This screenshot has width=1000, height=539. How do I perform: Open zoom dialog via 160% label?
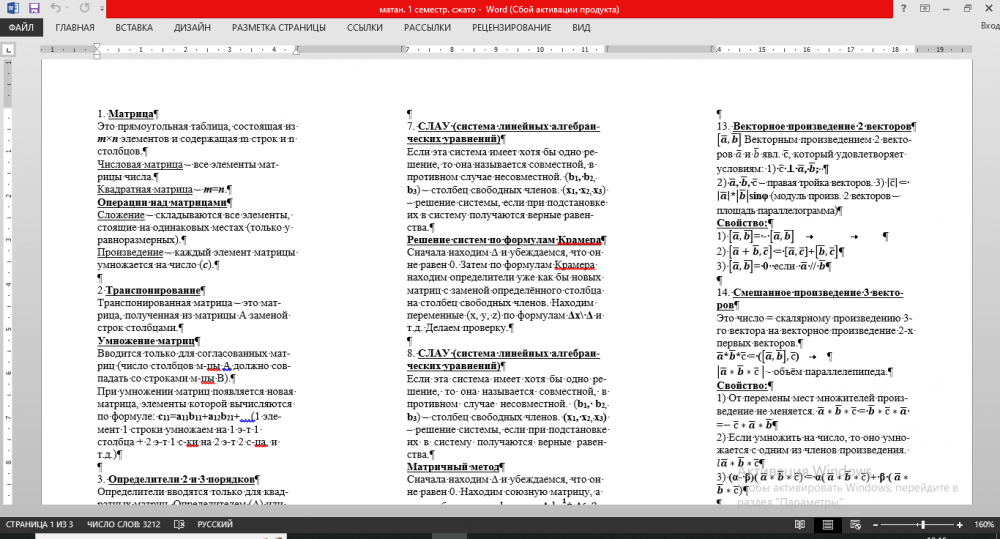(984, 524)
